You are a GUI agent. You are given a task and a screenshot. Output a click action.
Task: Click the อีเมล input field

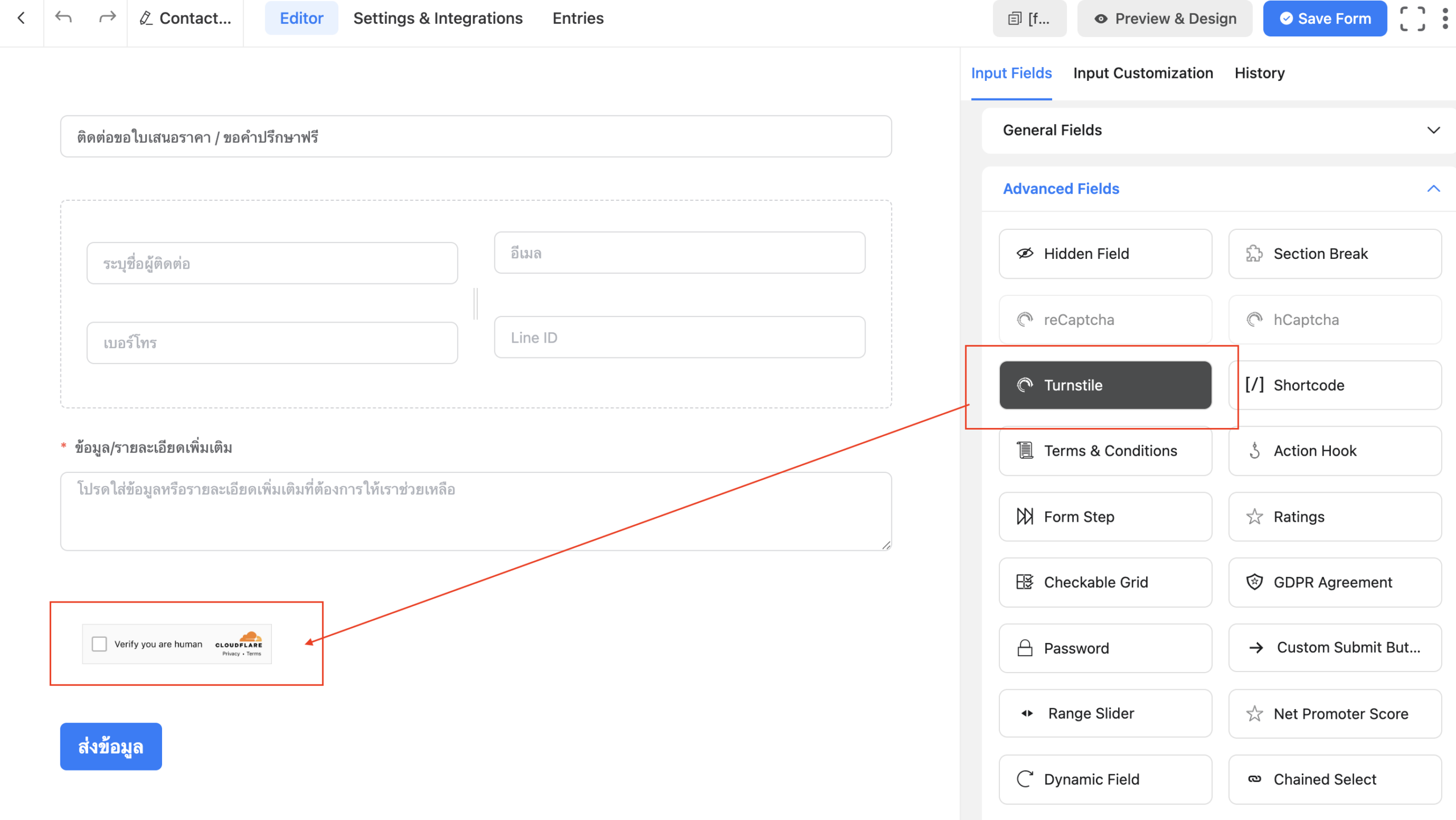[680, 253]
